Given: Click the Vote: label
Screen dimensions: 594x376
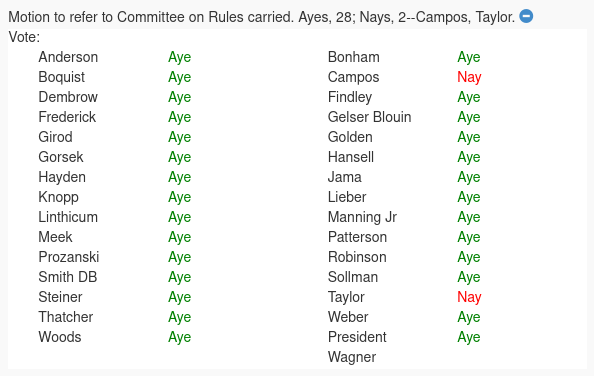Looking at the screenshot, I should (24, 37).
